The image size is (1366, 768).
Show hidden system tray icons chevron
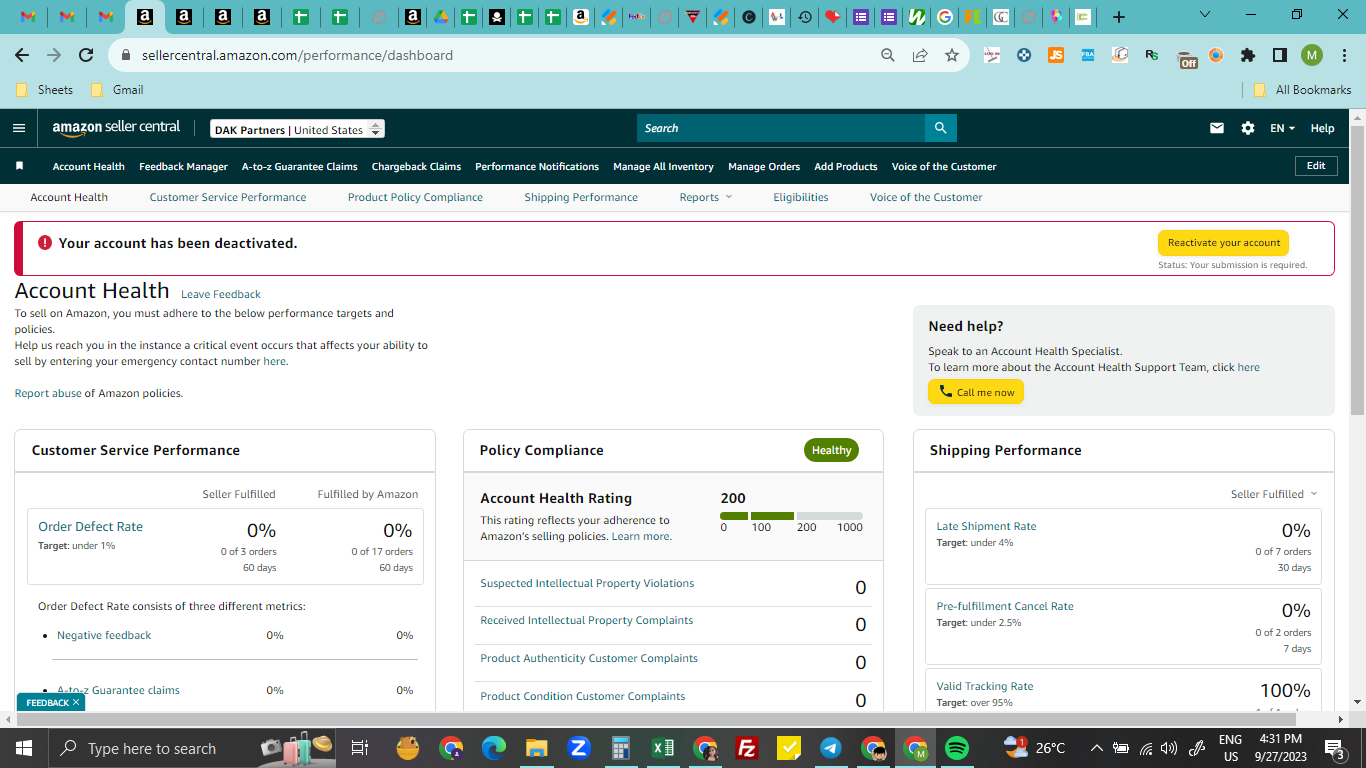[x=1097, y=748]
